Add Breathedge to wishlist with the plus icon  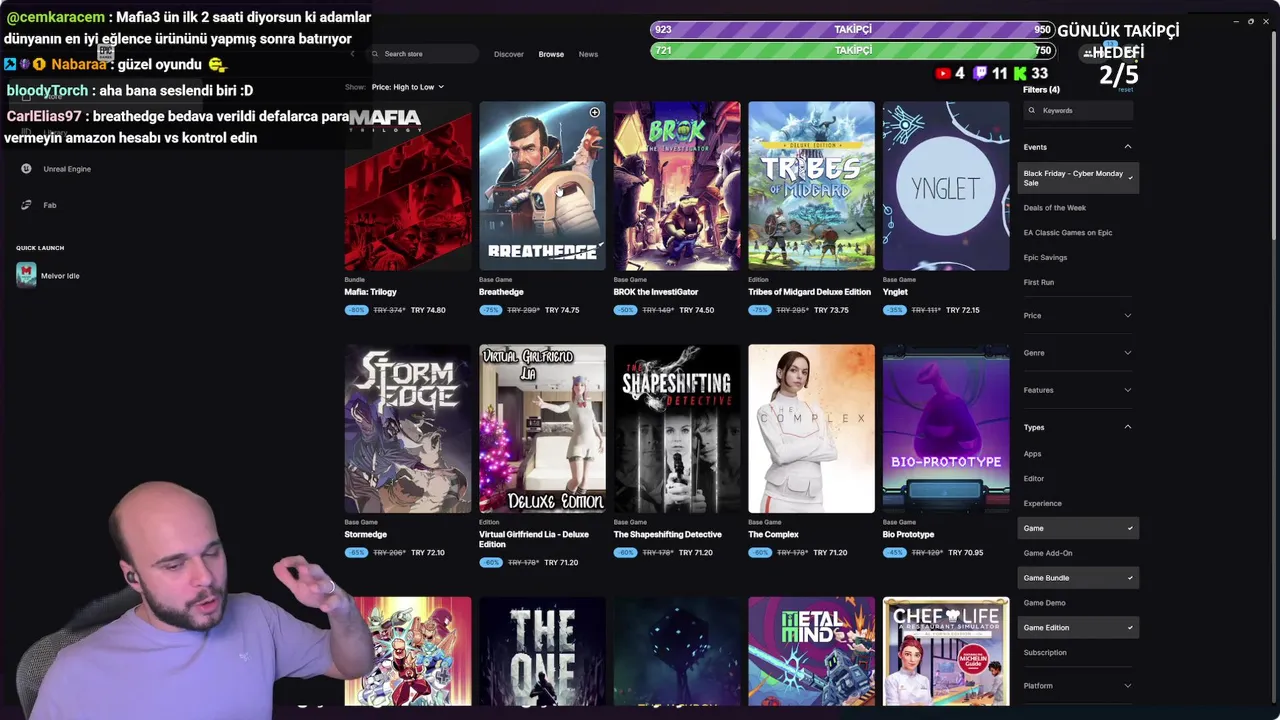click(x=594, y=113)
